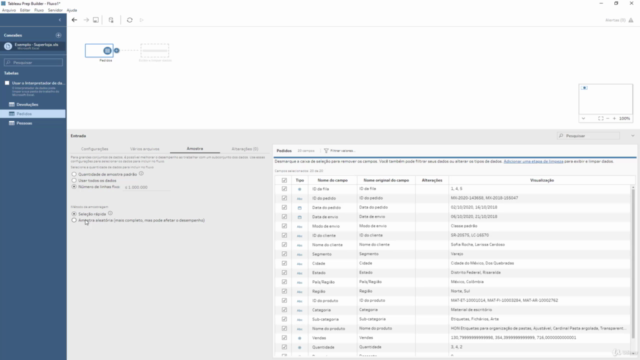Click info icon next to Seleção rápida

click(x=110, y=213)
